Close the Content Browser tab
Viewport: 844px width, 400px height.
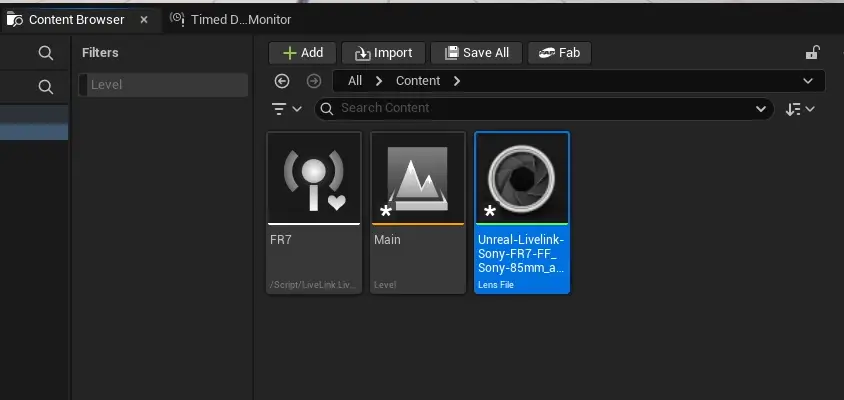tap(144, 20)
